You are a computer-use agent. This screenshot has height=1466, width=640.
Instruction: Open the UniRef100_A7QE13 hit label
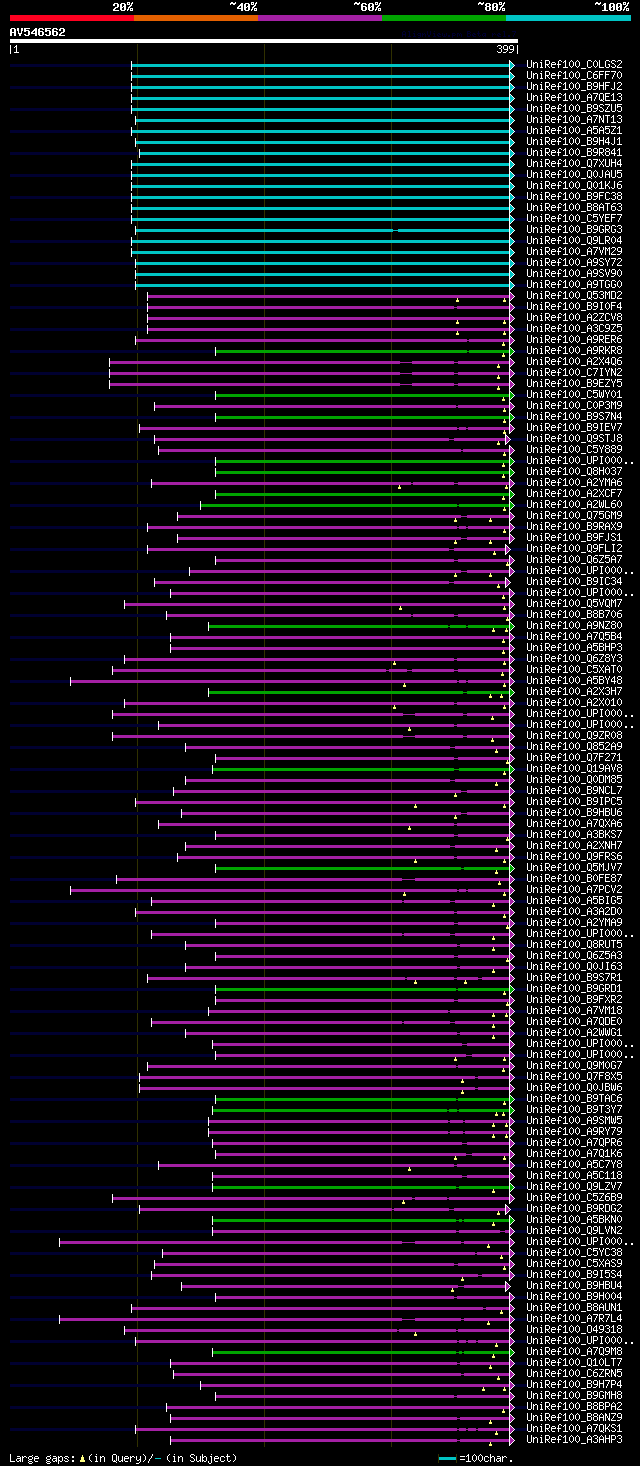573,98
